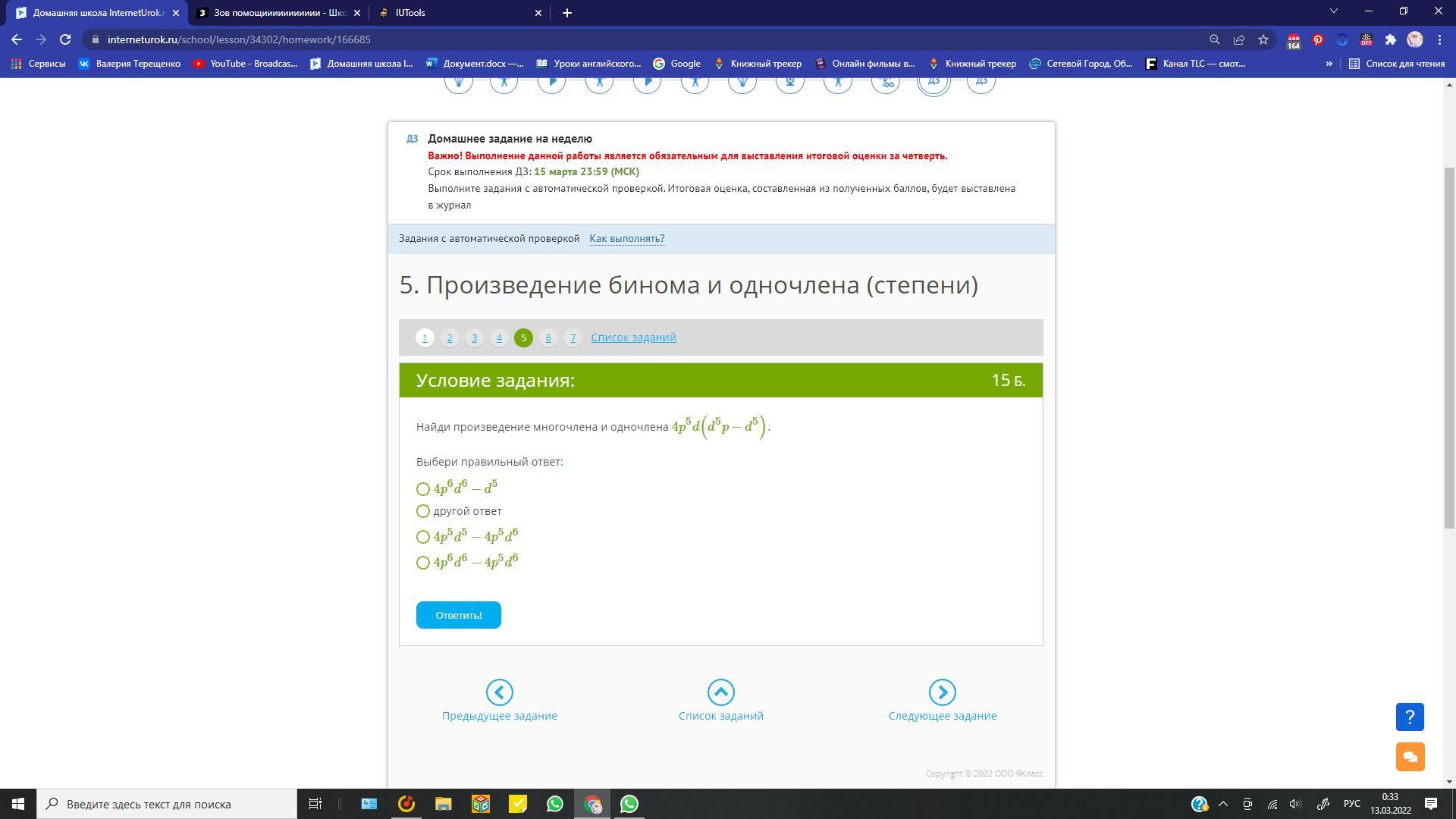Go to task number 6

[x=548, y=338]
